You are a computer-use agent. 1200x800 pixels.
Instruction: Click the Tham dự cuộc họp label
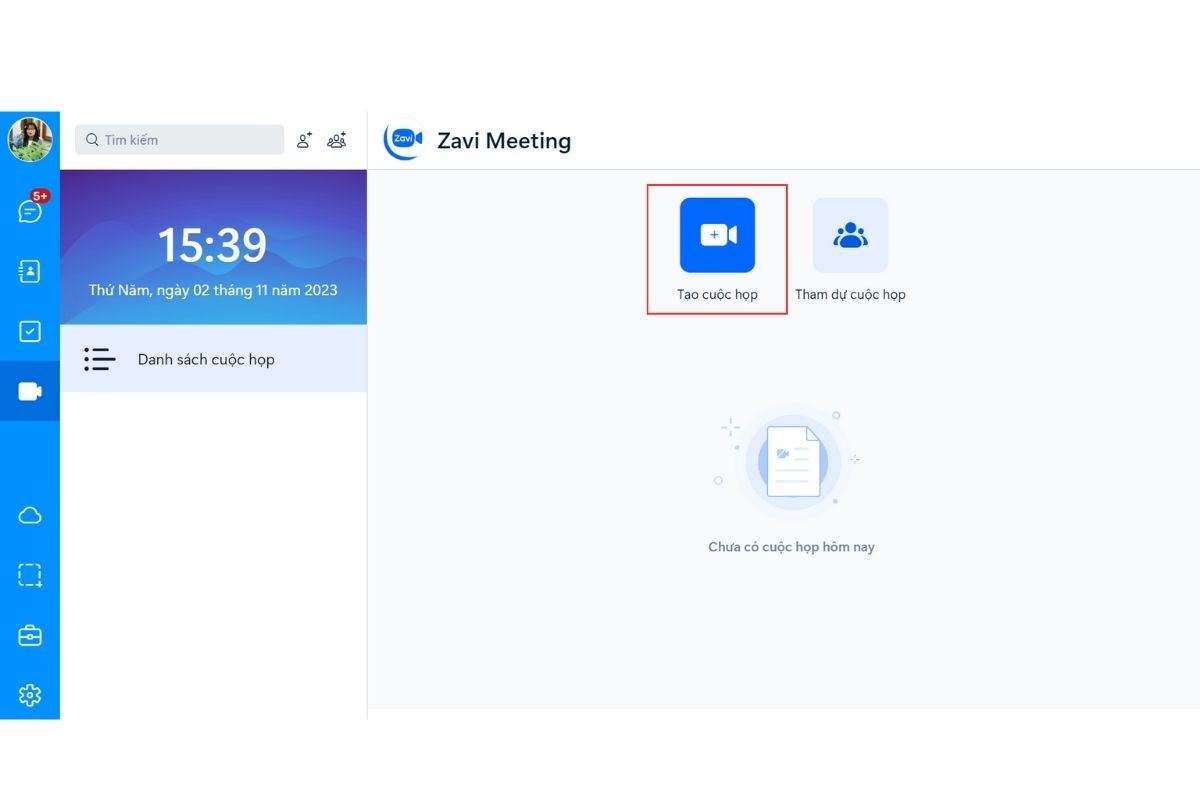[x=850, y=295]
